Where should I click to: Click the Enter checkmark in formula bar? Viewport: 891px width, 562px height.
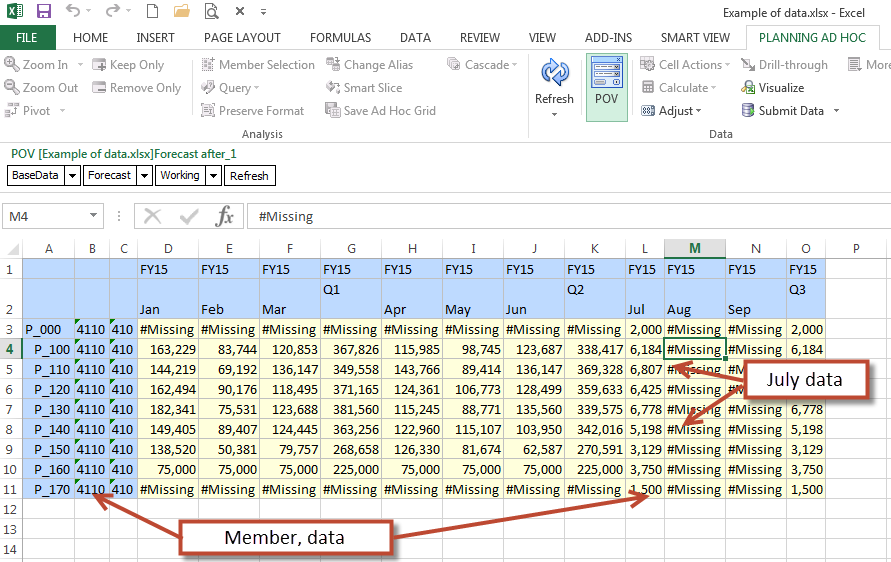[x=189, y=217]
